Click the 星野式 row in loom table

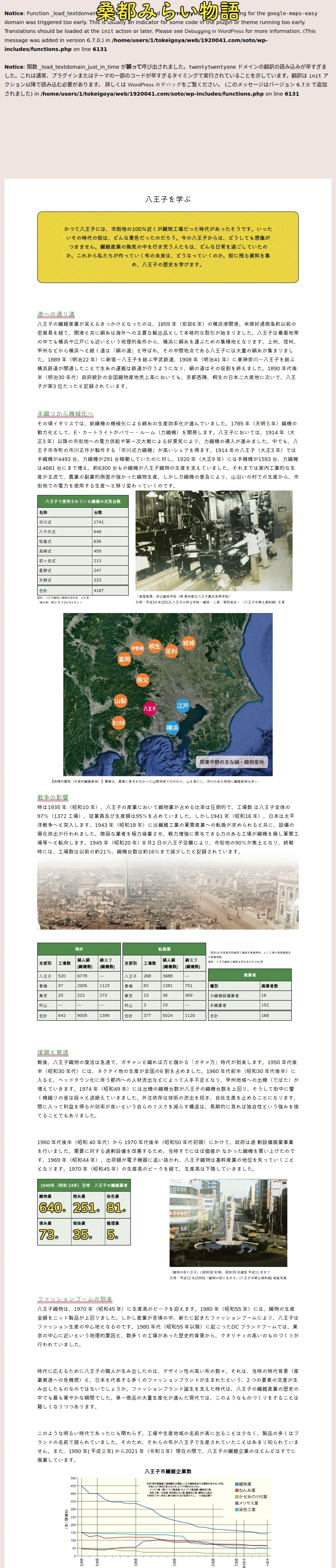coord(83,570)
